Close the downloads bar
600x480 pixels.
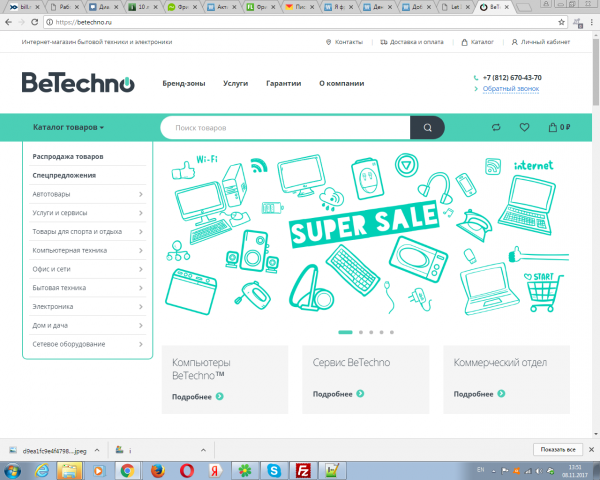tap(591, 449)
